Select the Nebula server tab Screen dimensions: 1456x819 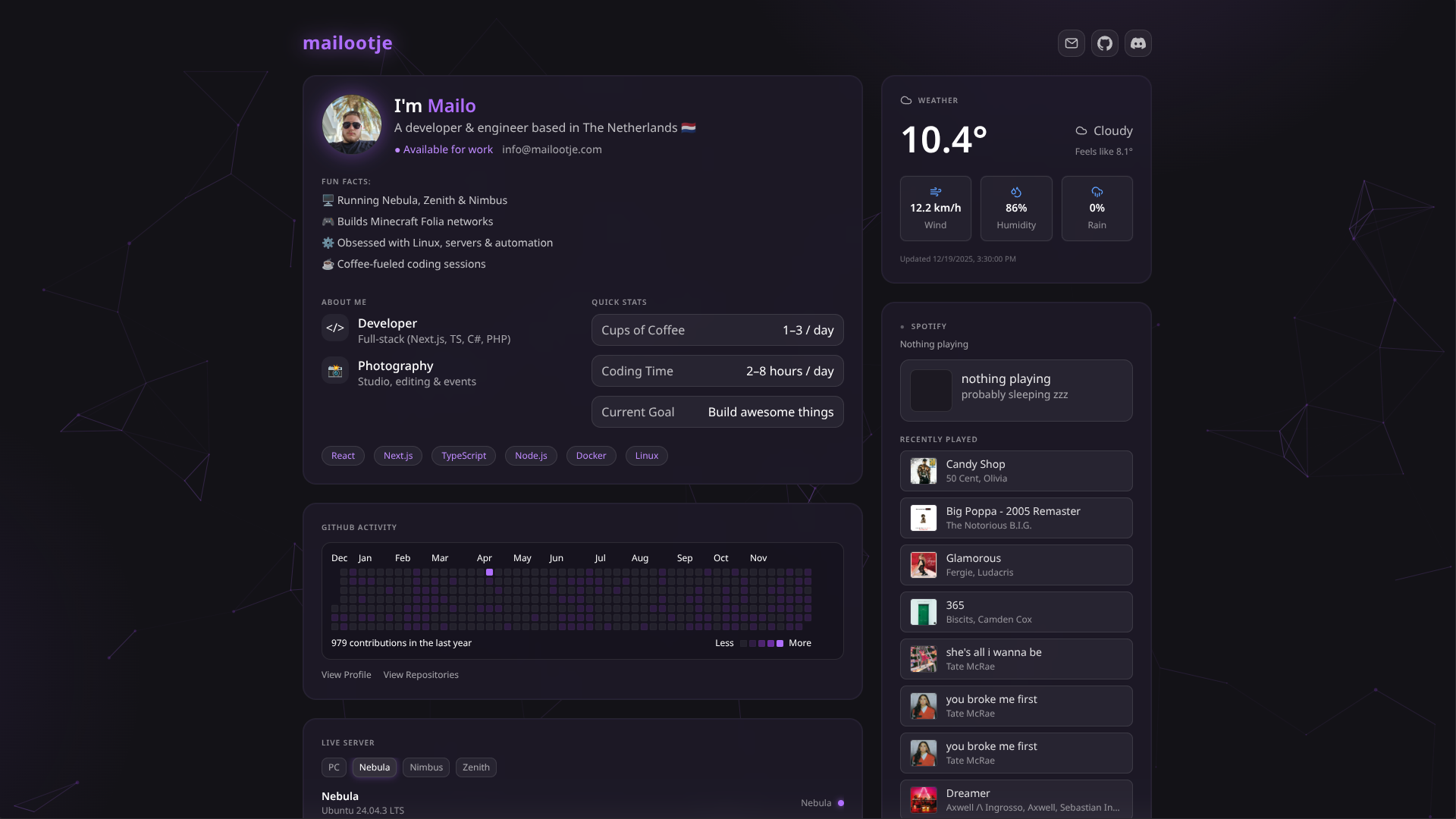375,767
